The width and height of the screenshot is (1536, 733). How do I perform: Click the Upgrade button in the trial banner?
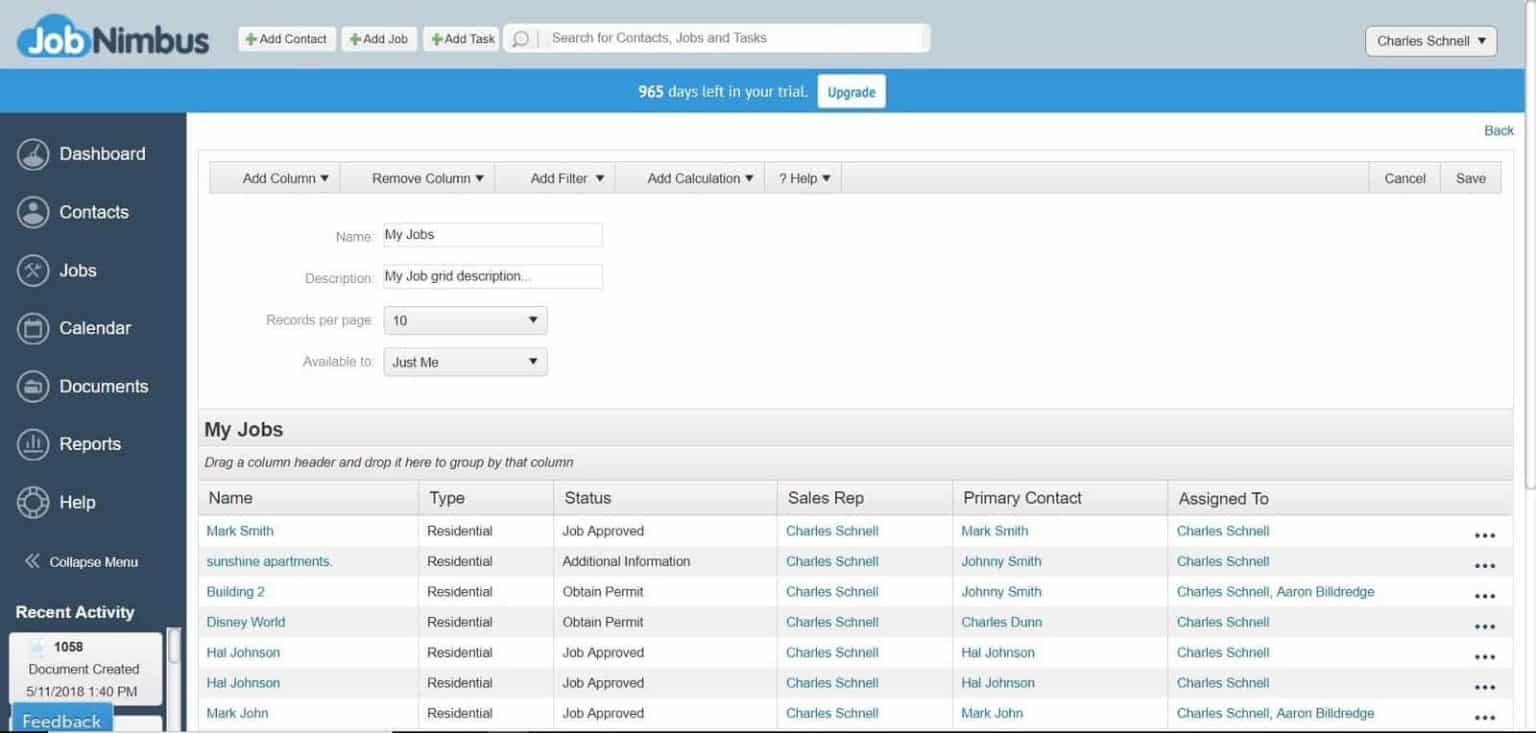pos(851,90)
